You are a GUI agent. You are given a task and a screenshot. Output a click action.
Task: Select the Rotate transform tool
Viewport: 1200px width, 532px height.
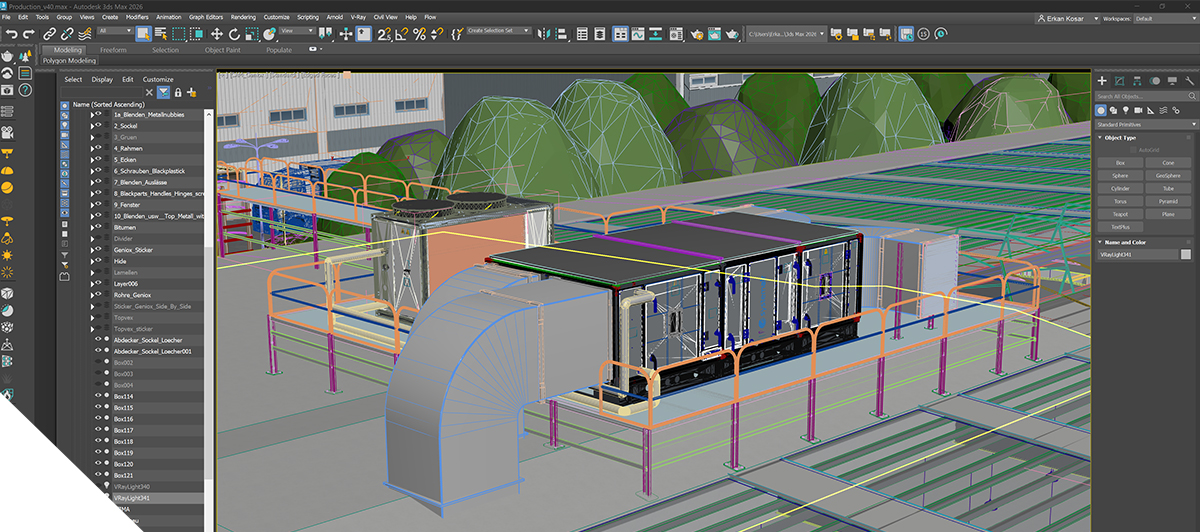(x=236, y=33)
